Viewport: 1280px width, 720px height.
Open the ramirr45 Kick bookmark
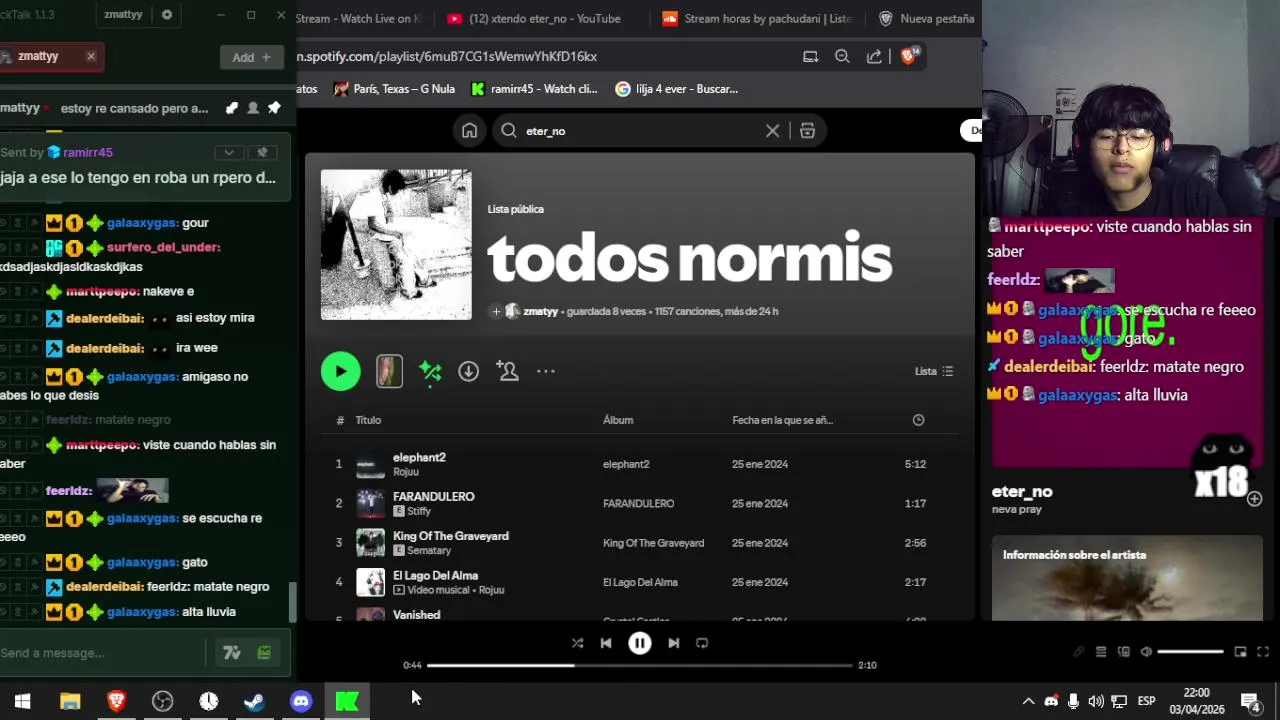(x=534, y=89)
